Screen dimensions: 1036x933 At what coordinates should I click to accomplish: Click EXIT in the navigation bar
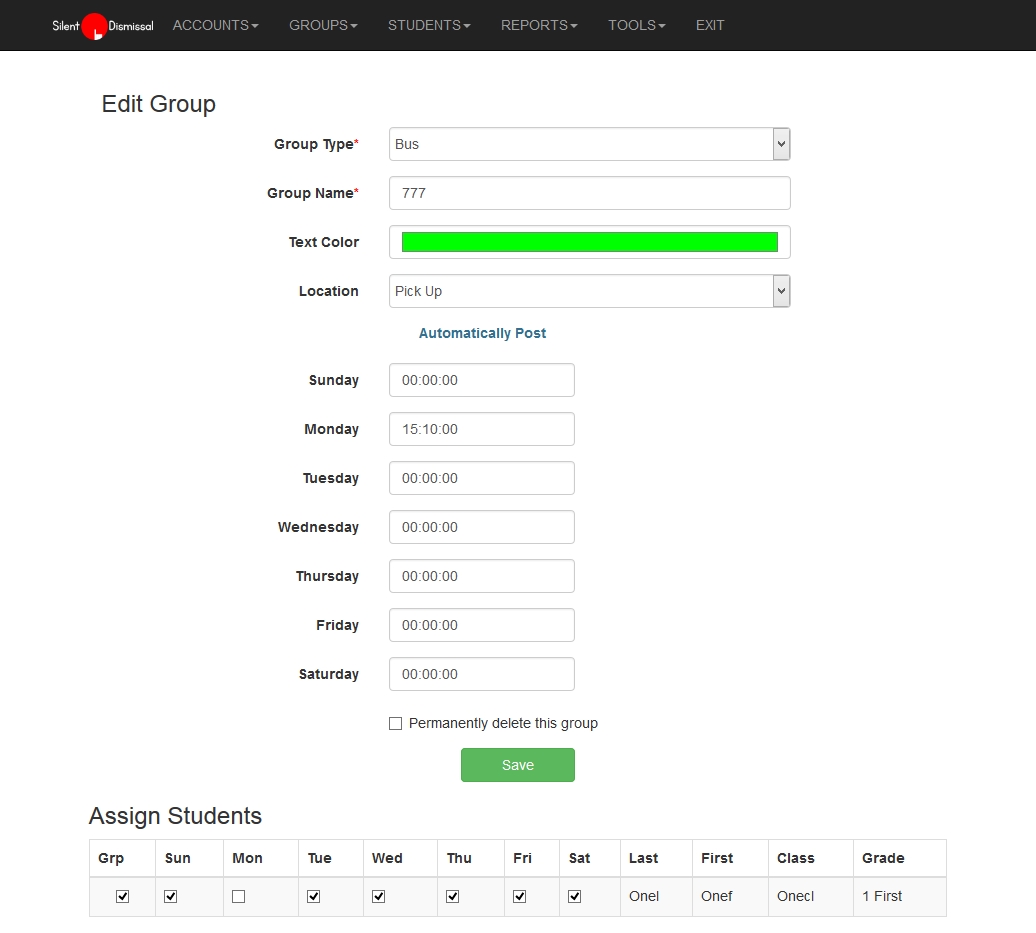[710, 25]
